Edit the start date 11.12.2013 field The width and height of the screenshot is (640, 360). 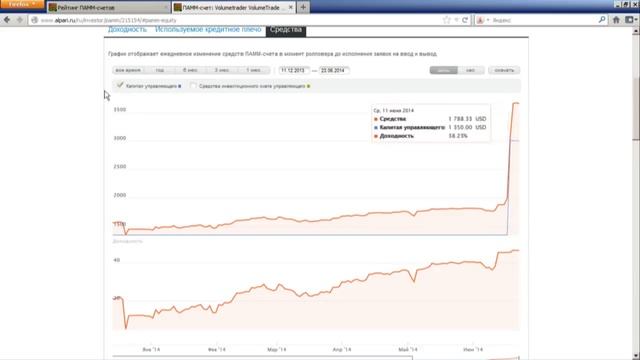click(294, 70)
